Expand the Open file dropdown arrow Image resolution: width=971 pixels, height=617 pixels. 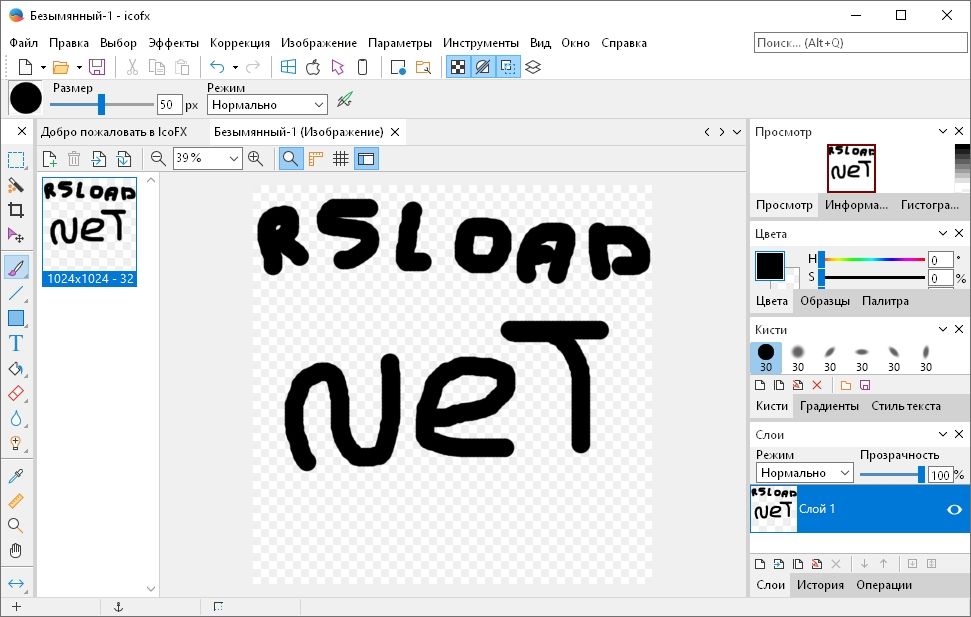pos(79,68)
